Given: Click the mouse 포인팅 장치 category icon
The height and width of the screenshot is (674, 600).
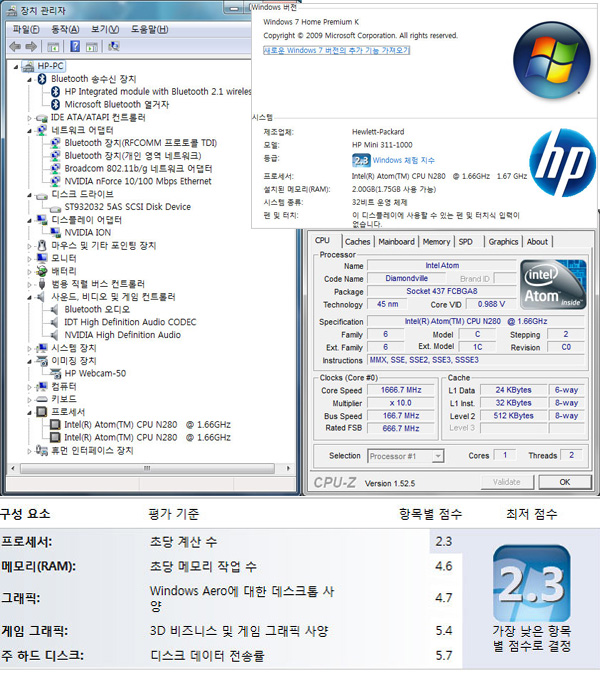Looking at the screenshot, I should coord(42,245).
